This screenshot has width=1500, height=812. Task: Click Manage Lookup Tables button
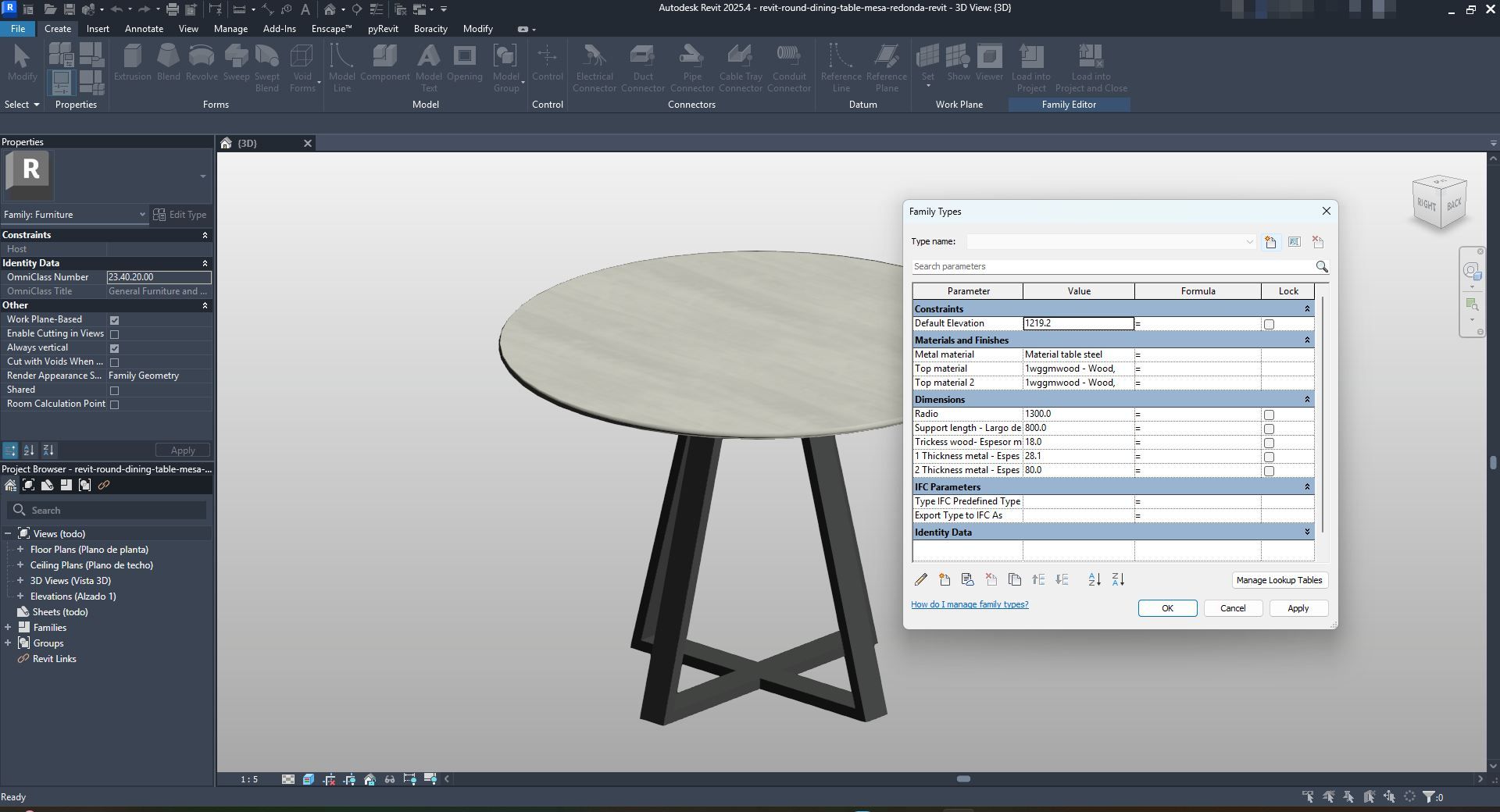1279,580
